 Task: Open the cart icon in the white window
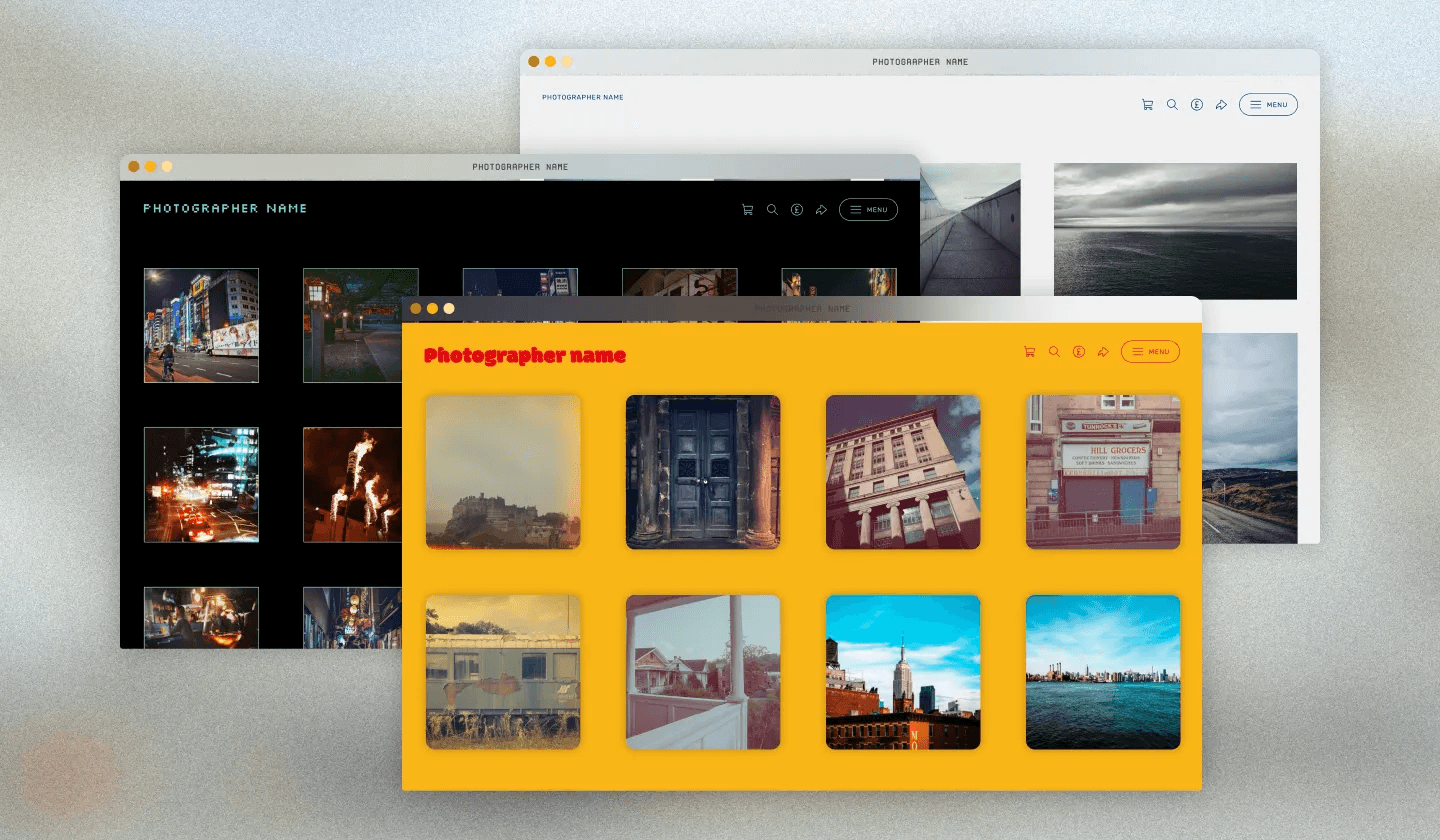[1147, 105]
